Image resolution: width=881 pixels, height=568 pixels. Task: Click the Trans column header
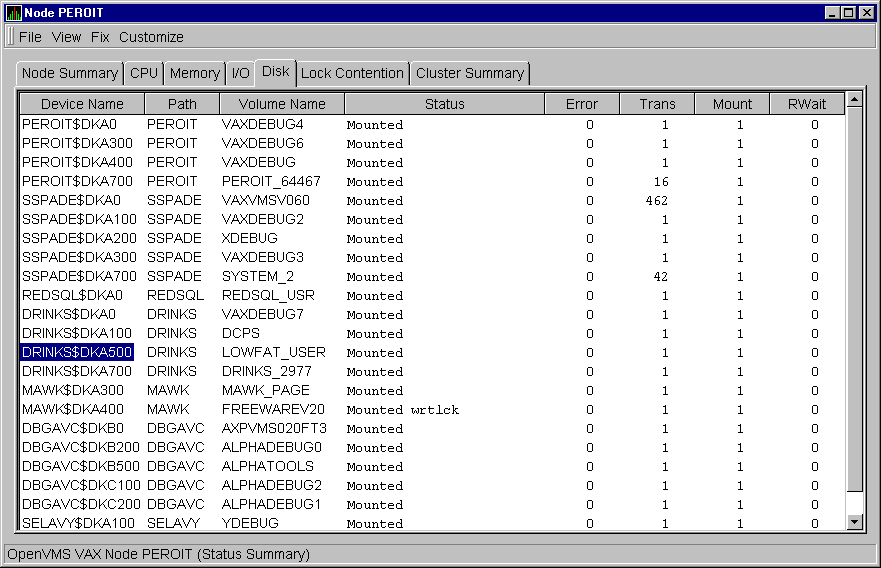[x=657, y=104]
